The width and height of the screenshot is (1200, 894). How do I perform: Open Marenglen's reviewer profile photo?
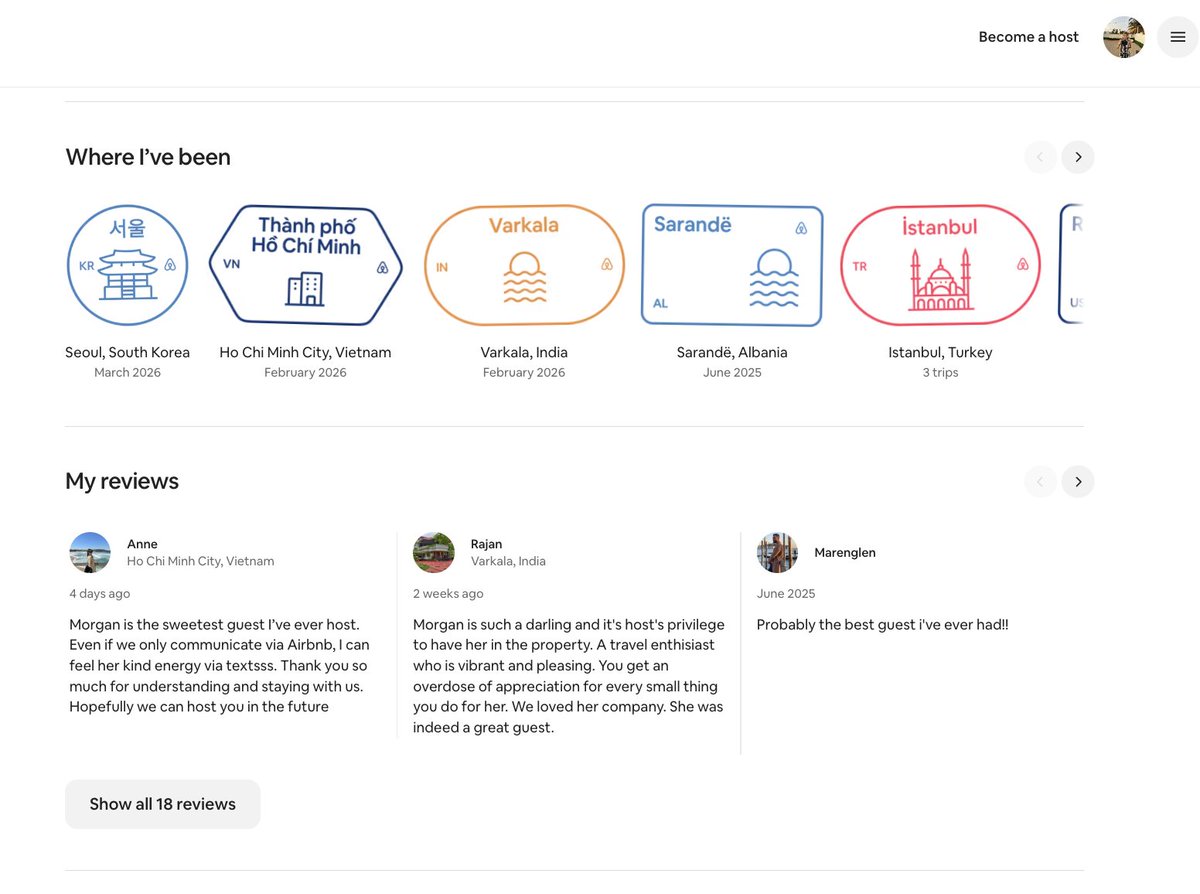[x=777, y=552]
